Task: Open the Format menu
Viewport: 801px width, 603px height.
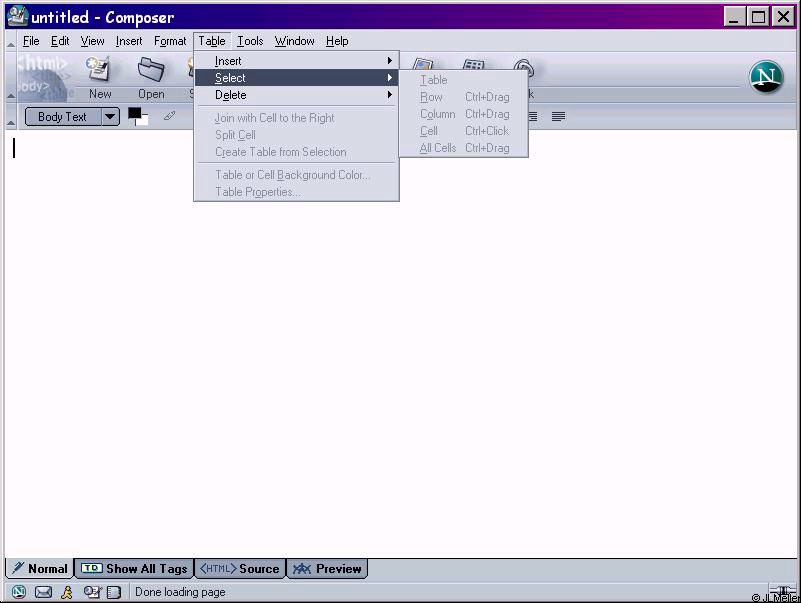Action: click(x=170, y=41)
